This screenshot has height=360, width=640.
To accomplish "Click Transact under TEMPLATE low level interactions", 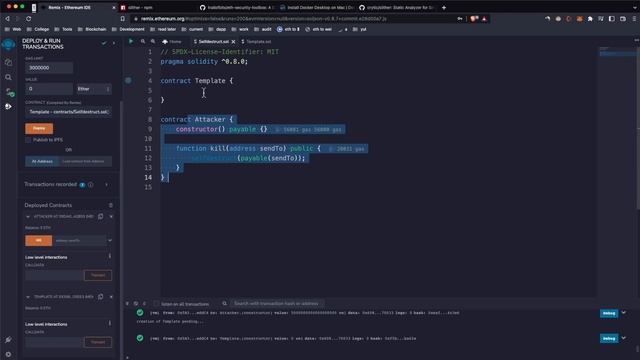I will pos(98,342).
